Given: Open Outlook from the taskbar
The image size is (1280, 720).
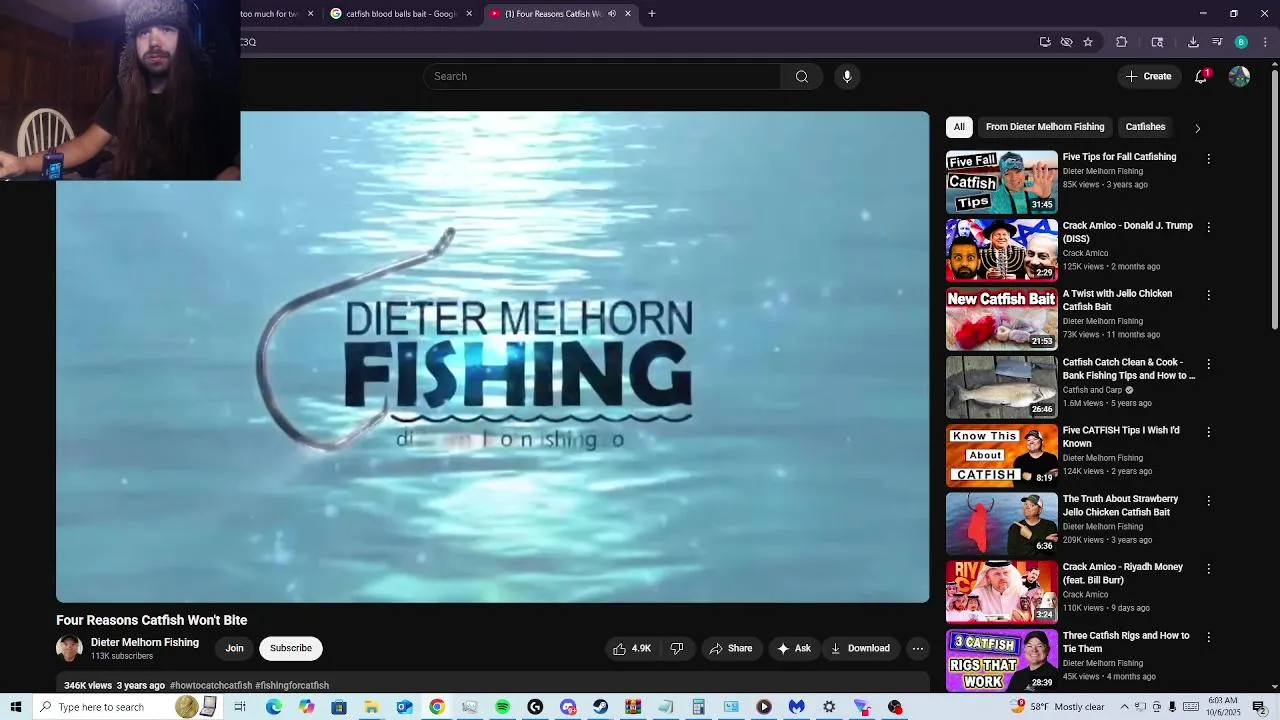Looking at the screenshot, I should (x=404, y=707).
